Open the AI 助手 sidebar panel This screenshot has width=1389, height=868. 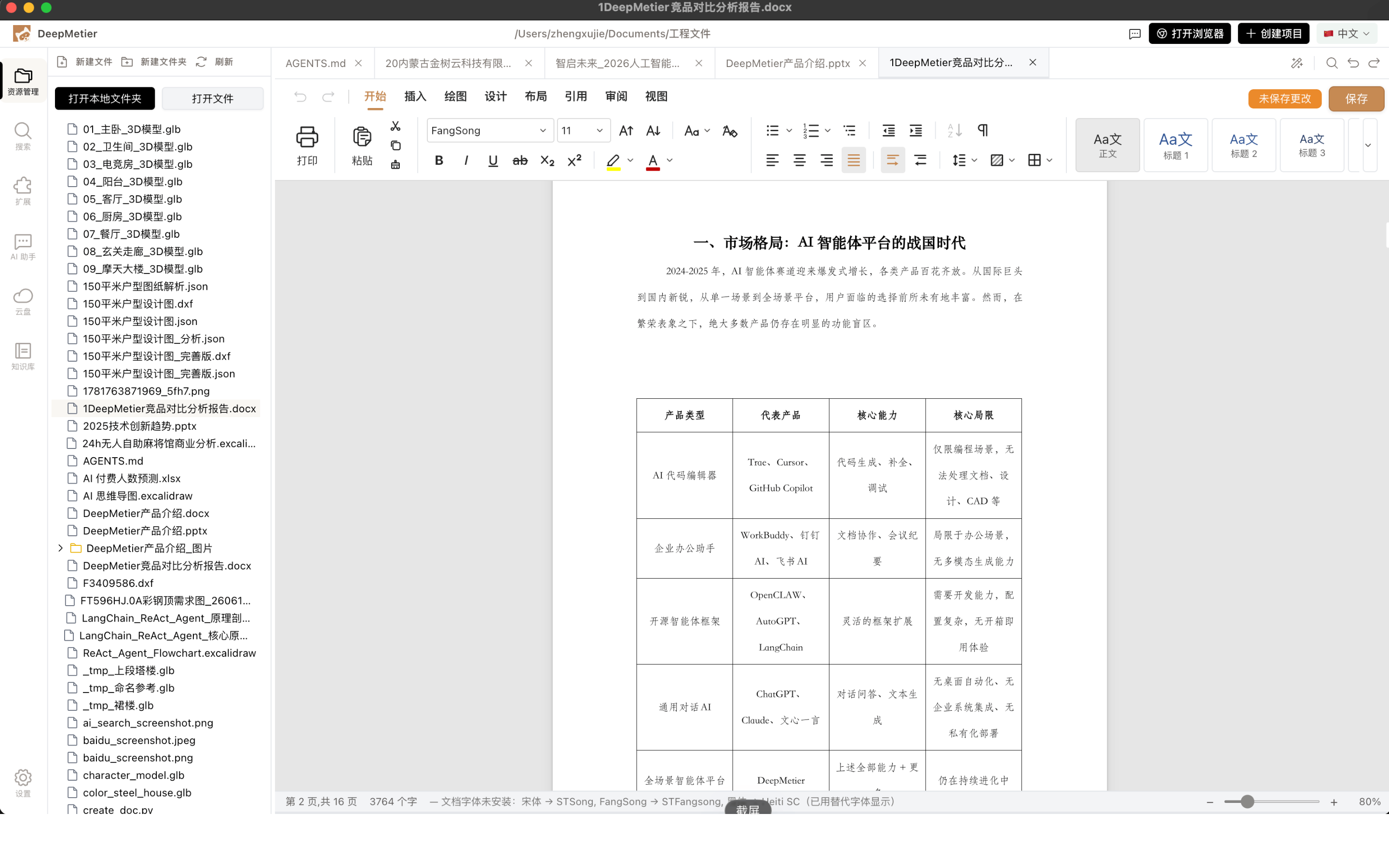pos(23,246)
